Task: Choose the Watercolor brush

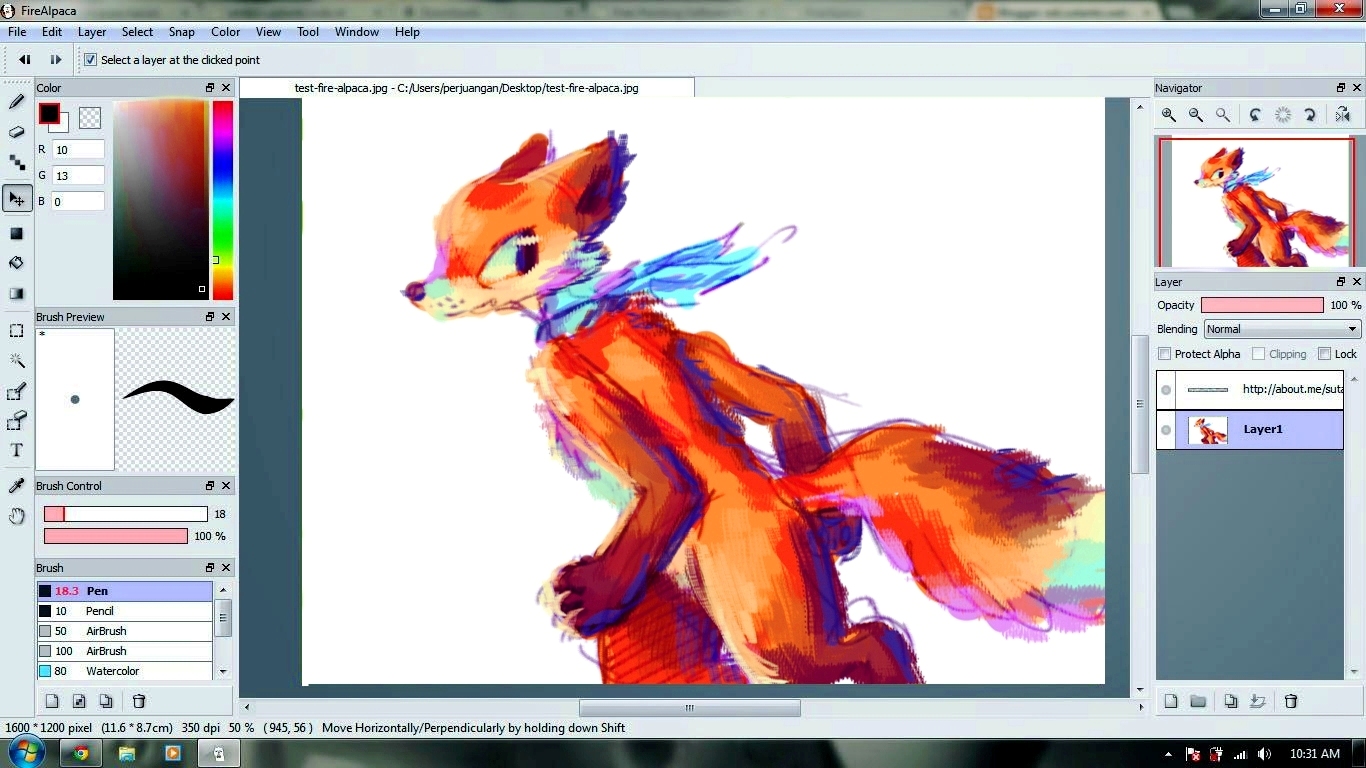Action: pyautogui.click(x=124, y=671)
